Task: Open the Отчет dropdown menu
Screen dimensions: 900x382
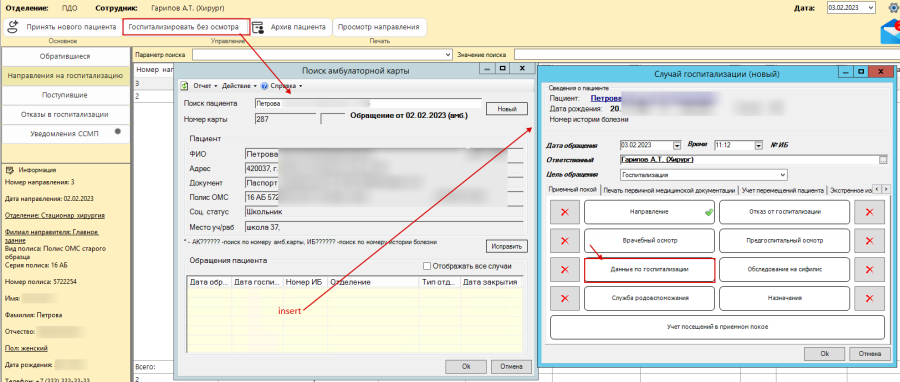Action: (205, 87)
